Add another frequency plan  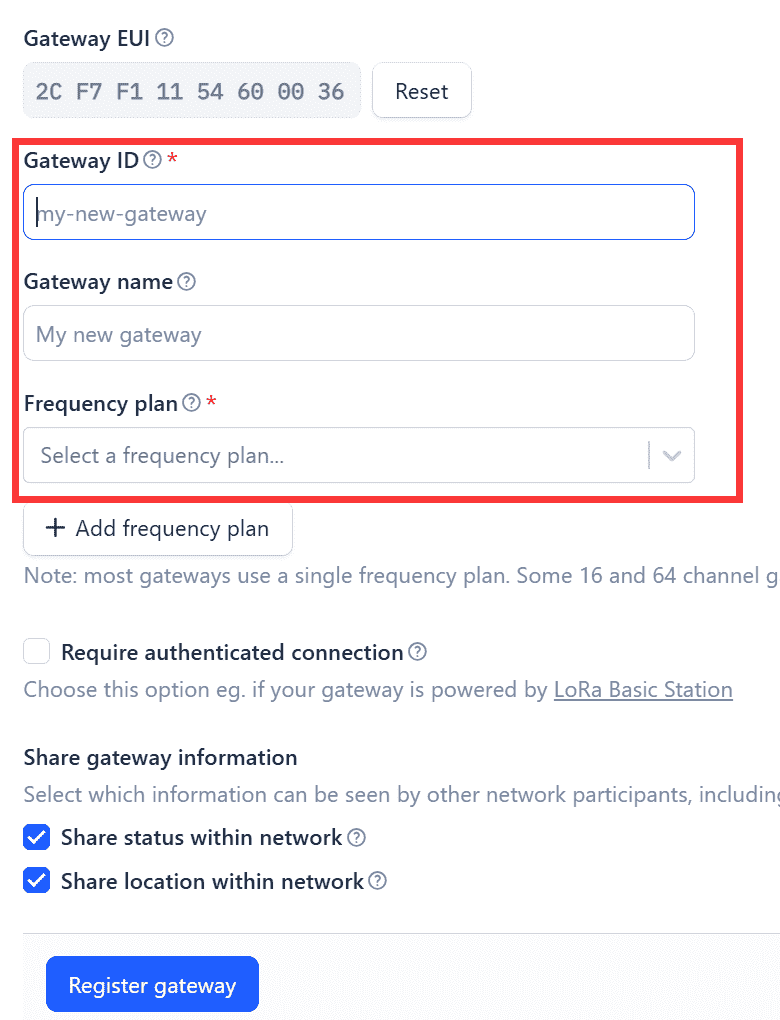[158, 528]
